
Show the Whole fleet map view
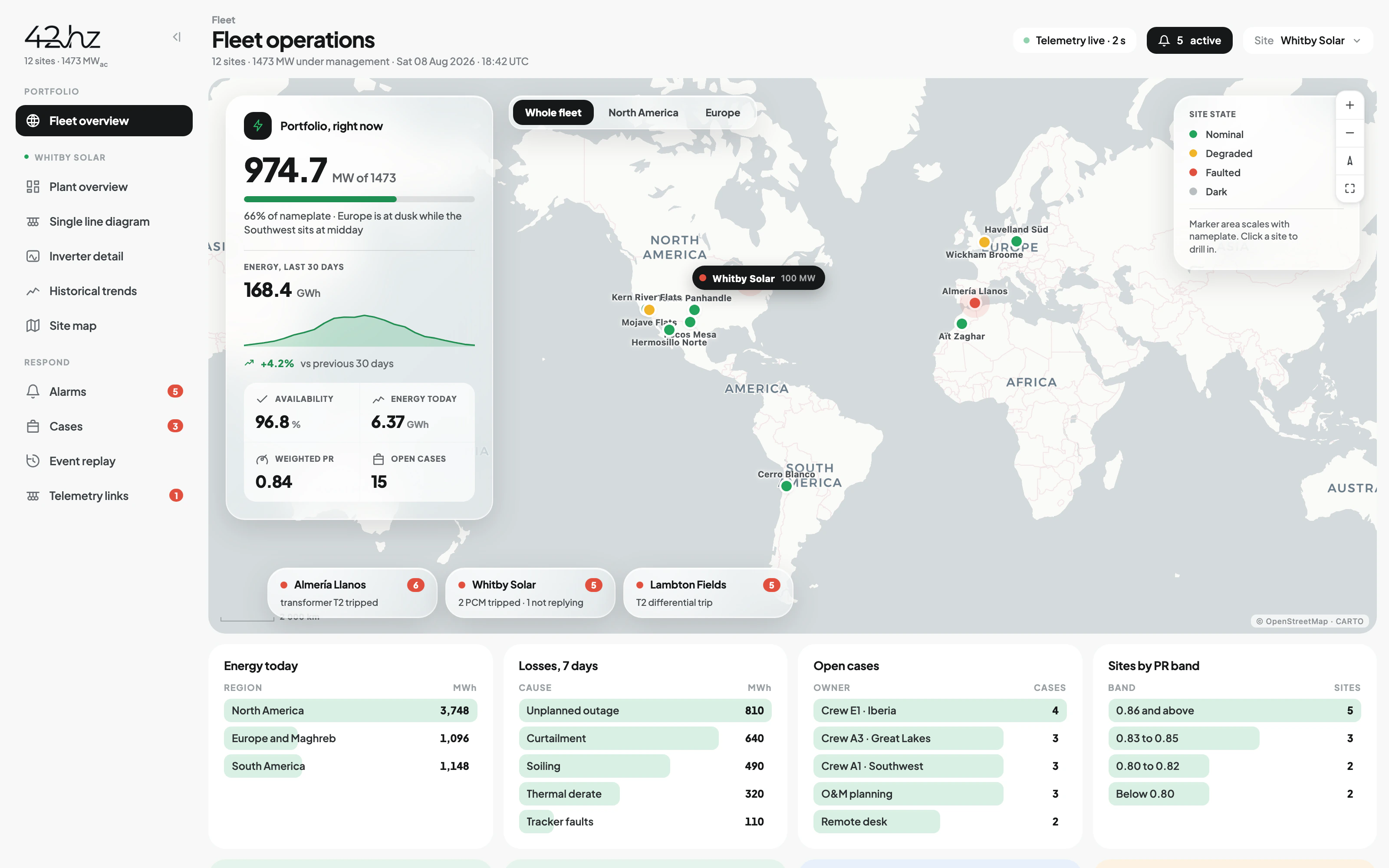point(553,112)
